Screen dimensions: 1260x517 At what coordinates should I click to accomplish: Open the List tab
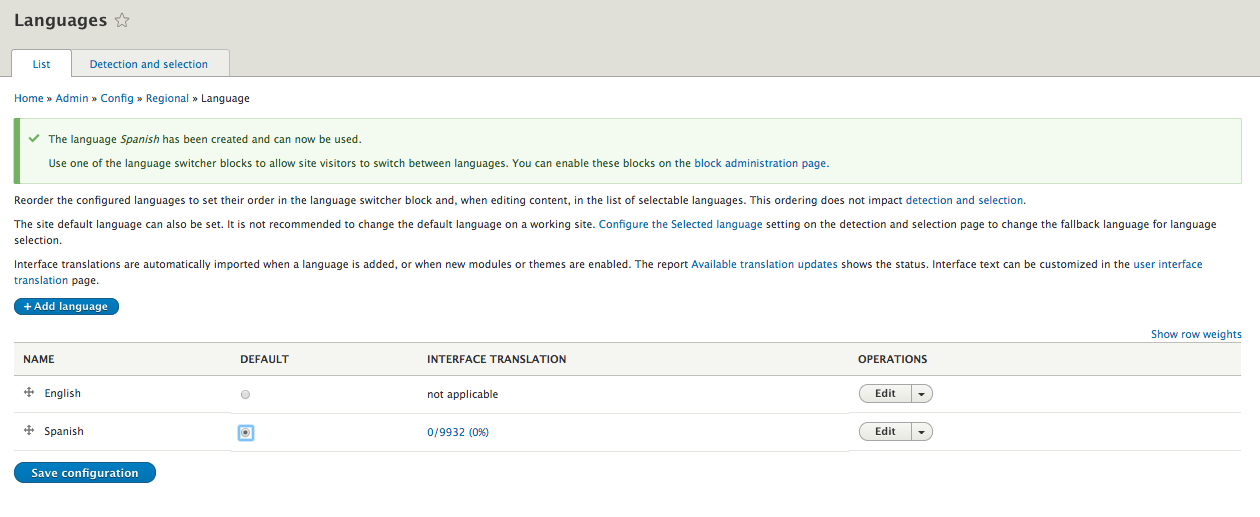[x=41, y=64]
